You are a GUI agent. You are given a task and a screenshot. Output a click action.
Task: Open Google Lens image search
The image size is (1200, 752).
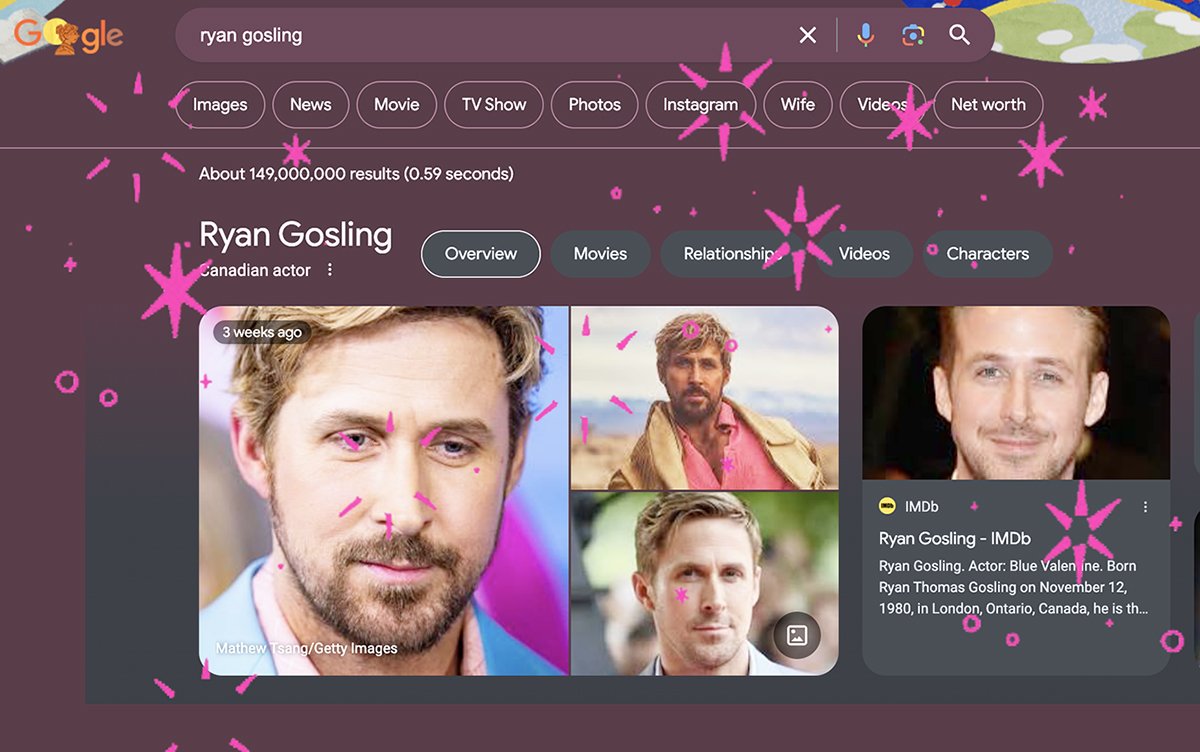coord(912,36)
